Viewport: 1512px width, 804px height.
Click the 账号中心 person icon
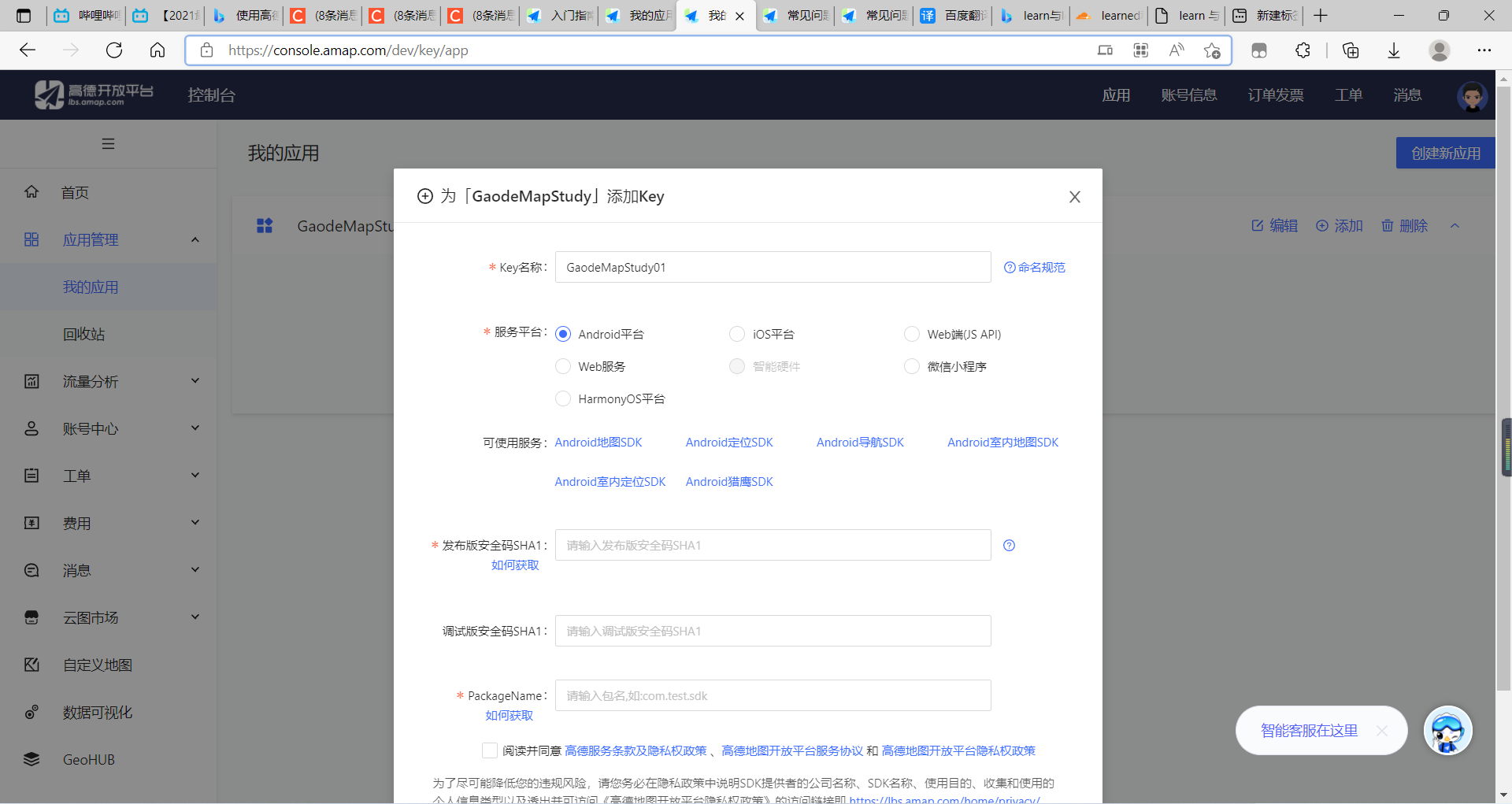tap(31, 428)
